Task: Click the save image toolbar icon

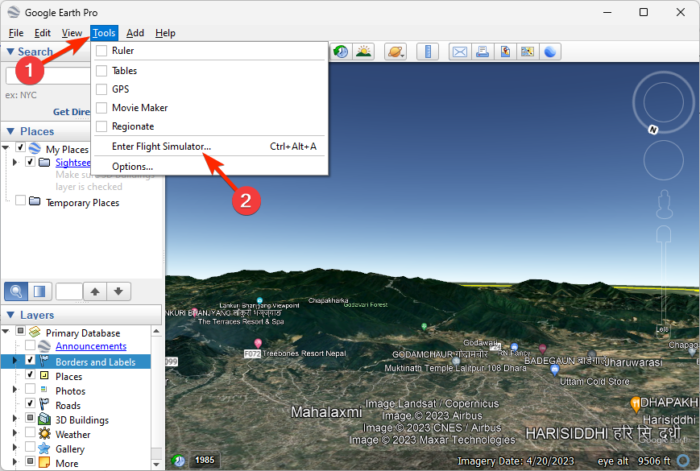Action: pyautogui.click(x=505, y=52)
